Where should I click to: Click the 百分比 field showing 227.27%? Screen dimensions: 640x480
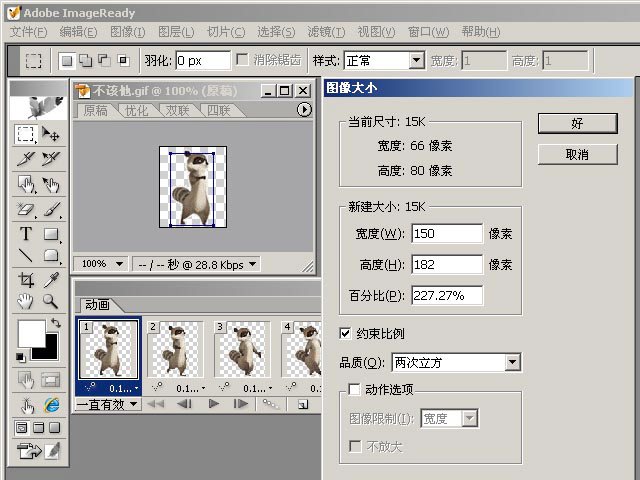coord(447,295)
